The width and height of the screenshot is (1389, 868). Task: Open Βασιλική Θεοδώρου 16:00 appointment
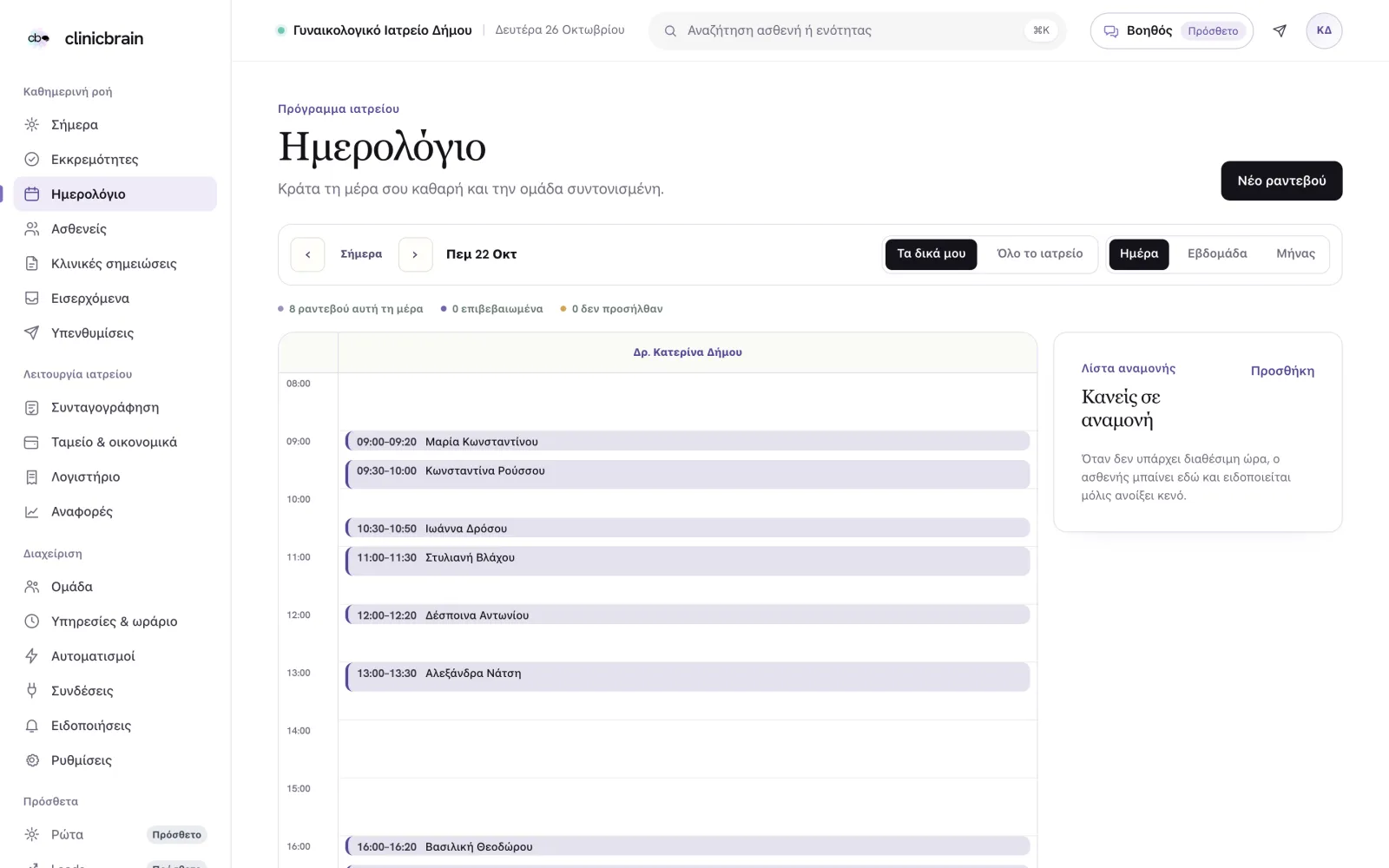[x=687, y=846]
